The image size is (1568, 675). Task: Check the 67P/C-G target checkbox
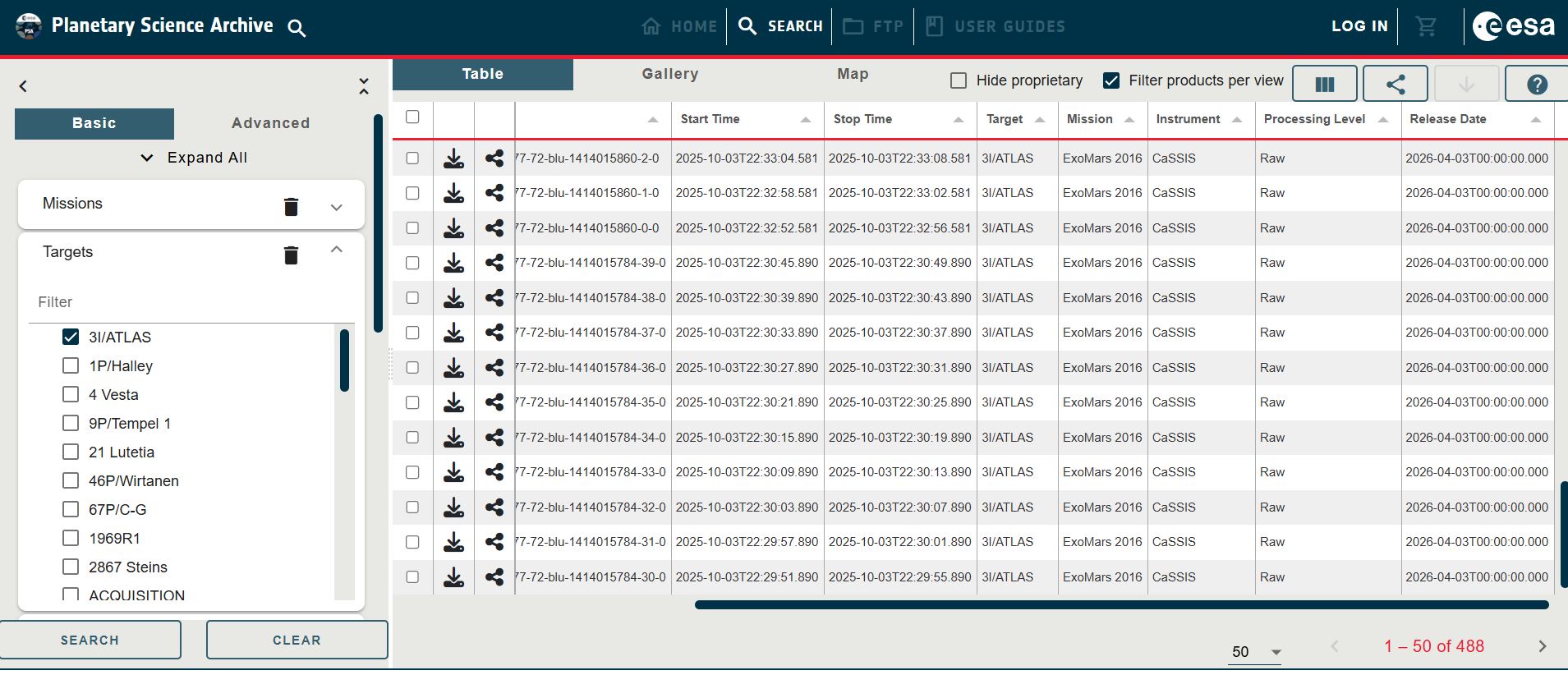pos(71,510)
